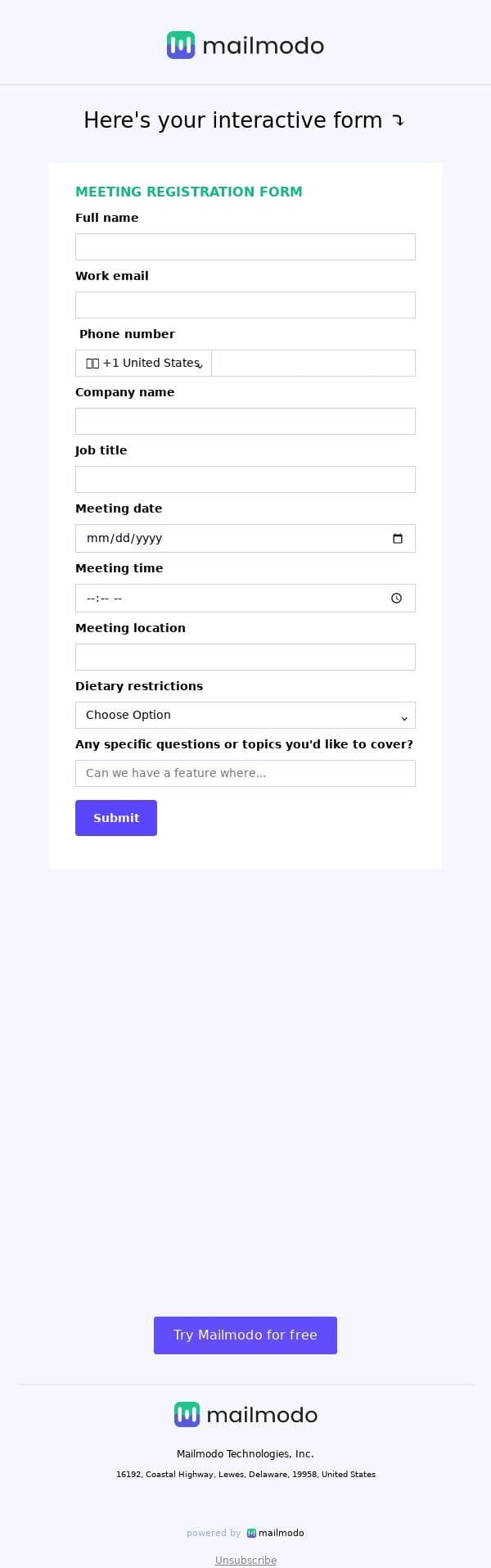Select the phone number input box

tap(313, 364)
